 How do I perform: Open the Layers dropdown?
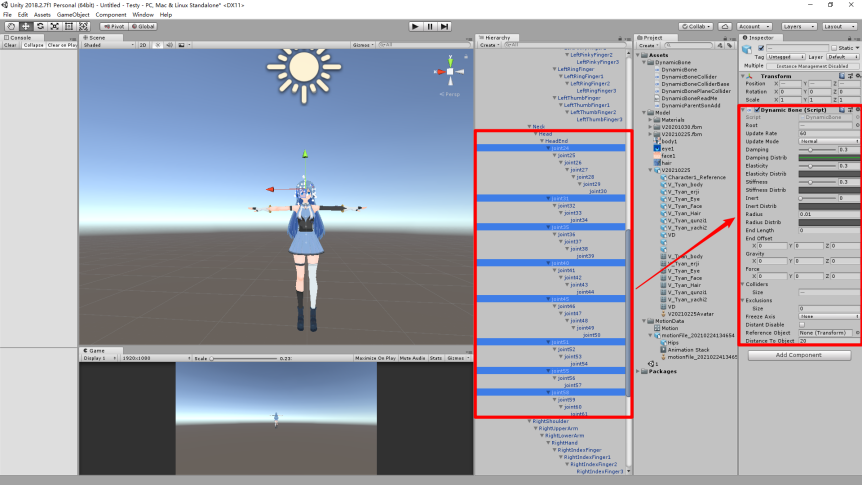tap(798, 26)
